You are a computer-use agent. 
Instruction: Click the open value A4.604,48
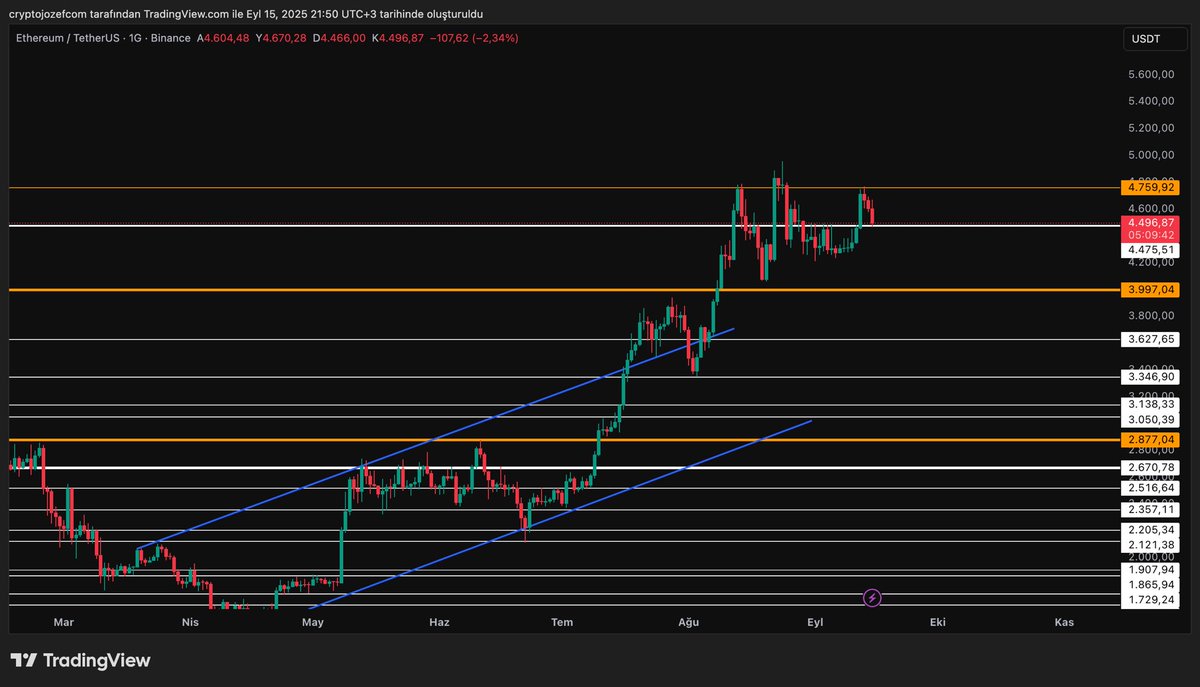pyautogui.click(x=223, y=38)
